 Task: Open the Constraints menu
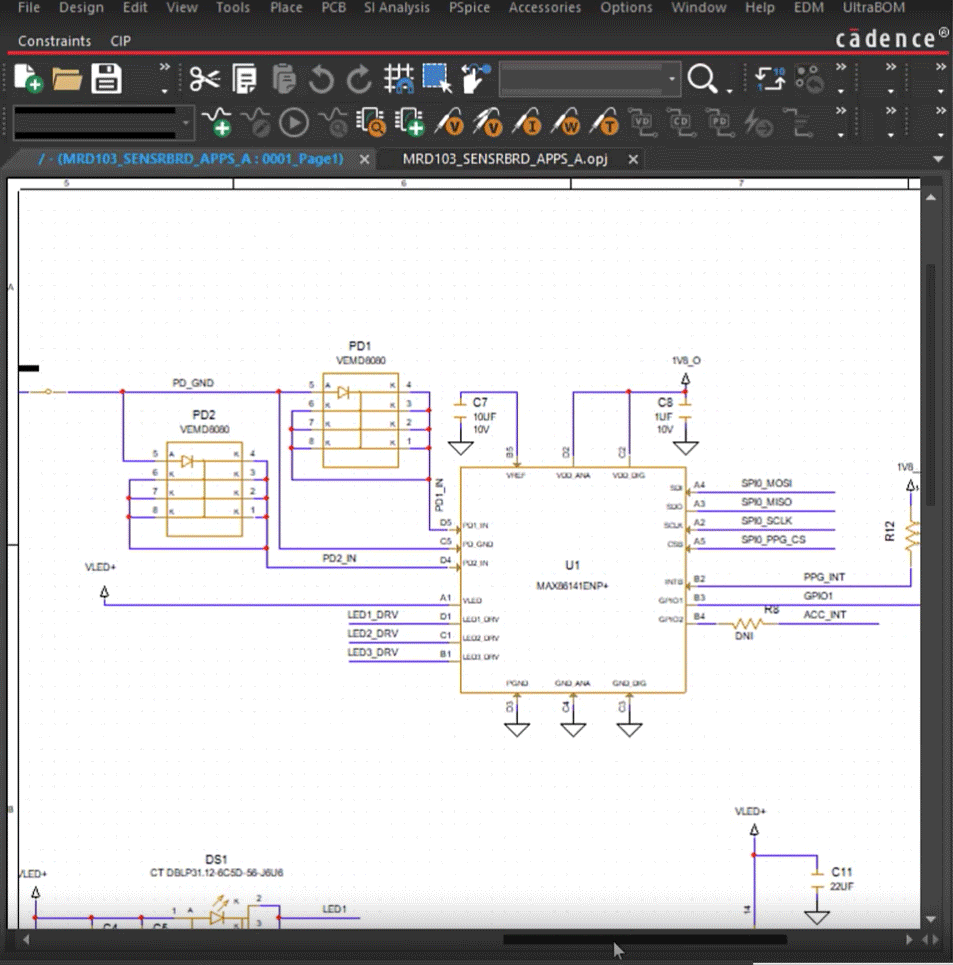(x=54, y=41)
